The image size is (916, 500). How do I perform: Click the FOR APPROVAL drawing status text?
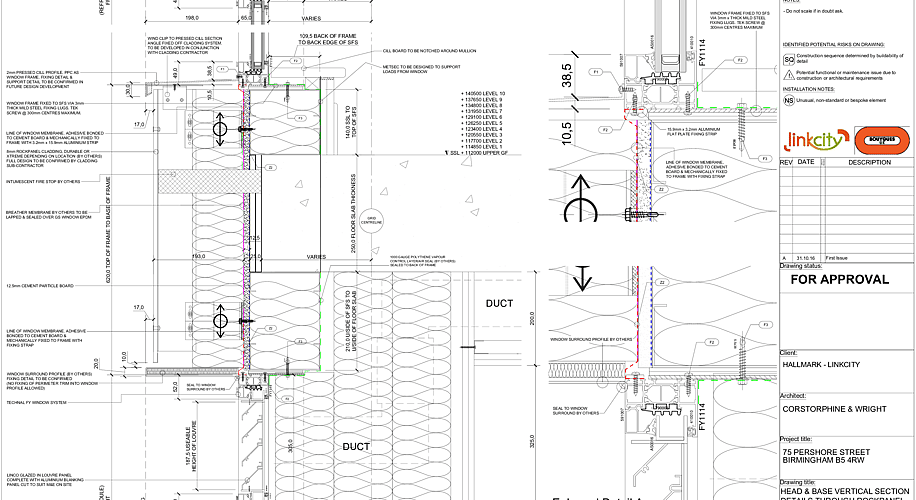point(839,280)
